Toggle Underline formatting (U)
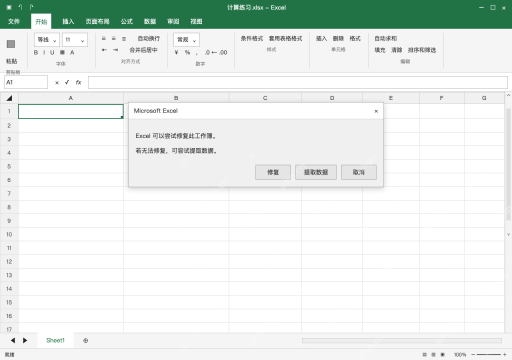 52,53
